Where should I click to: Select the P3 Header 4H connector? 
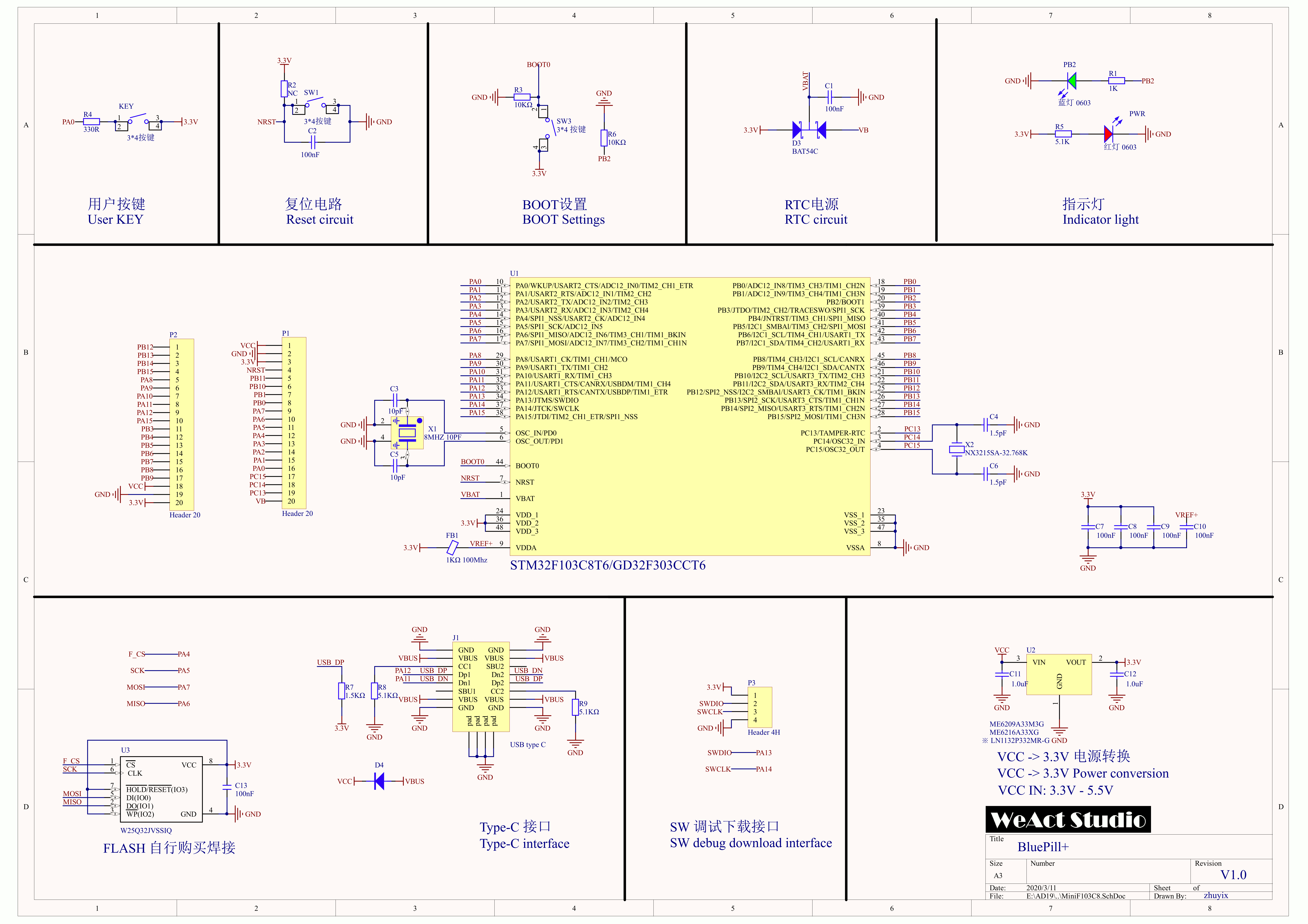tap(760, 707)
